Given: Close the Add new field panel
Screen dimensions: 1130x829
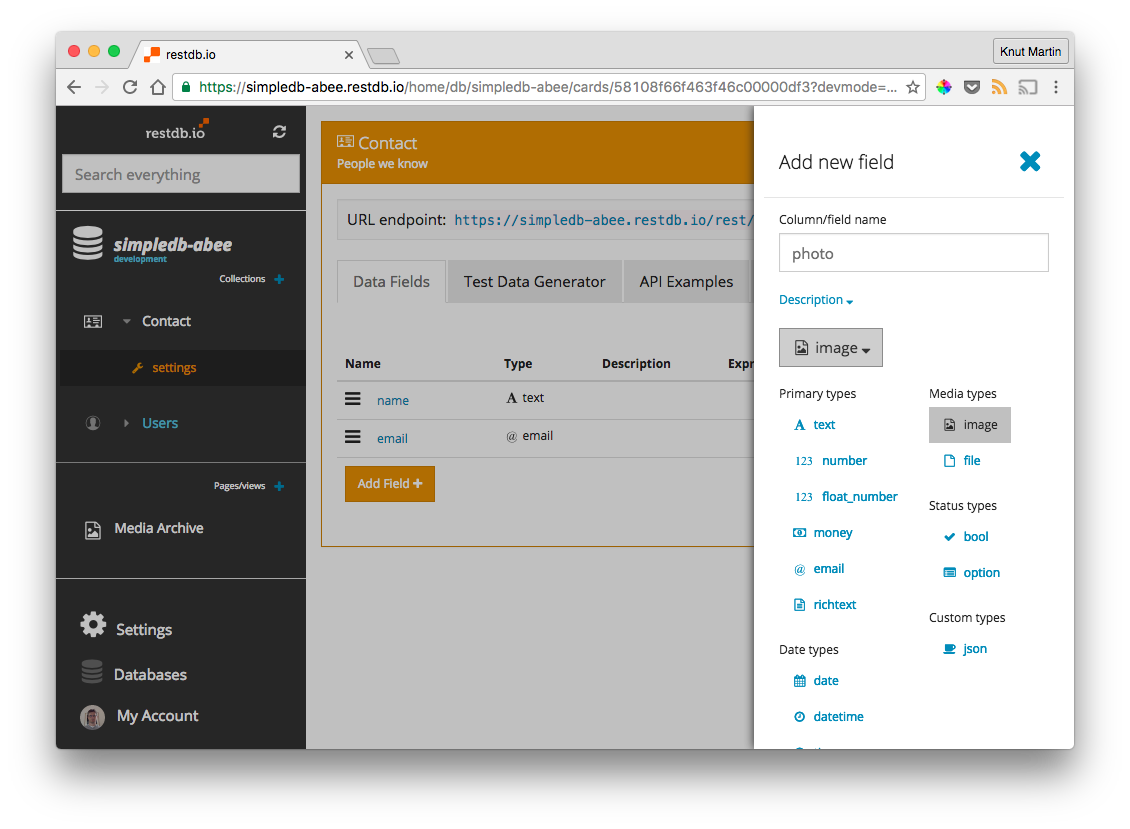Looking at the screenshot, I should pyautogui.click(x=1030, y=161).
